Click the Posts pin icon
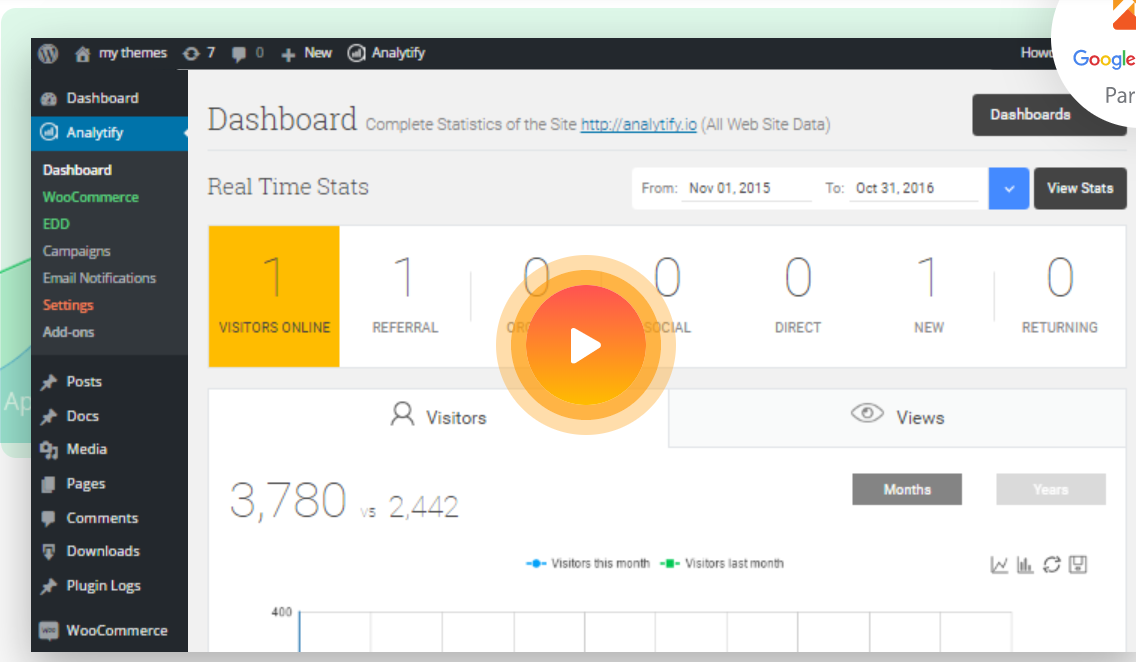1136x662 pixels. pyautogui.click(x=49, y=382)
